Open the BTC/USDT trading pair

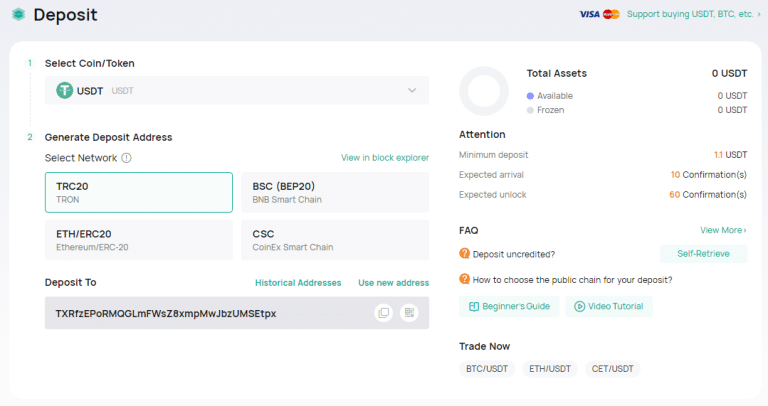[x=487, y=369]
